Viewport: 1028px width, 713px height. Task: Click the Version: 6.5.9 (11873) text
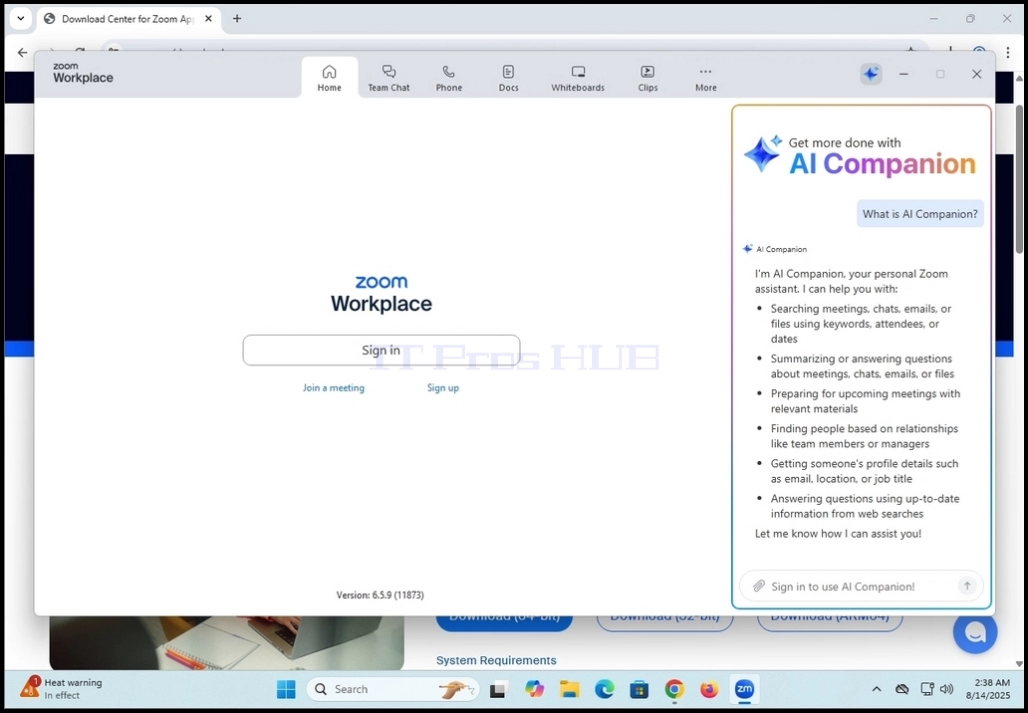click(380, 595)
